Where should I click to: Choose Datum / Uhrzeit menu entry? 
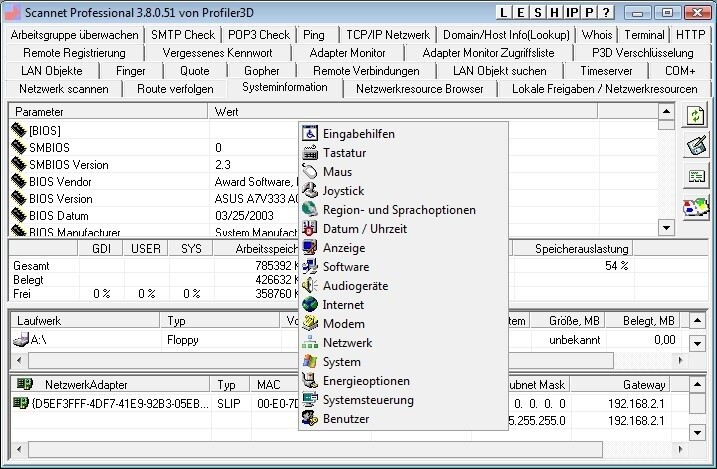click(x=403, y=229)
